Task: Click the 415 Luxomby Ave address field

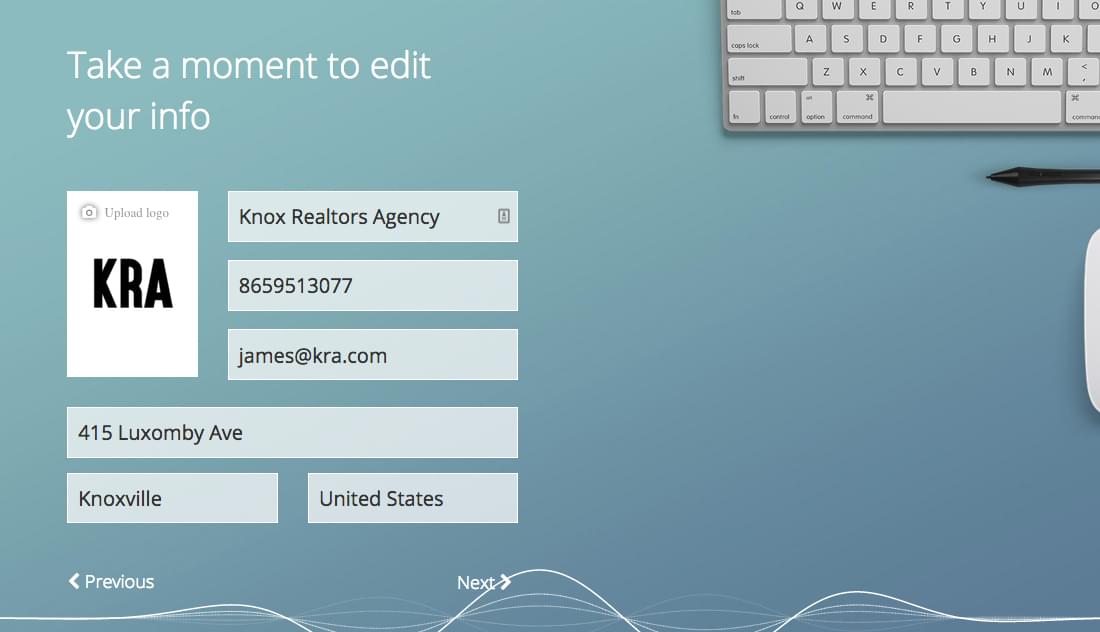Action: coord(292,432)
